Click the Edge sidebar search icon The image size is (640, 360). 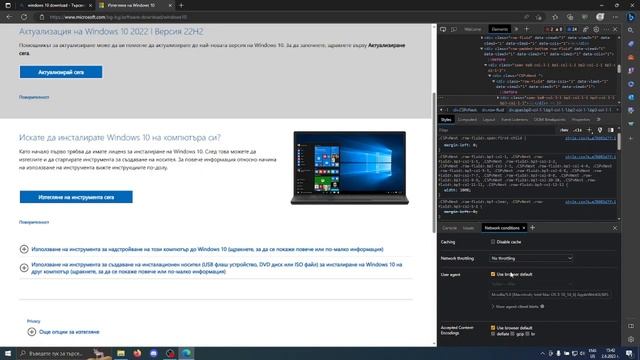click(x=631, y=31)
